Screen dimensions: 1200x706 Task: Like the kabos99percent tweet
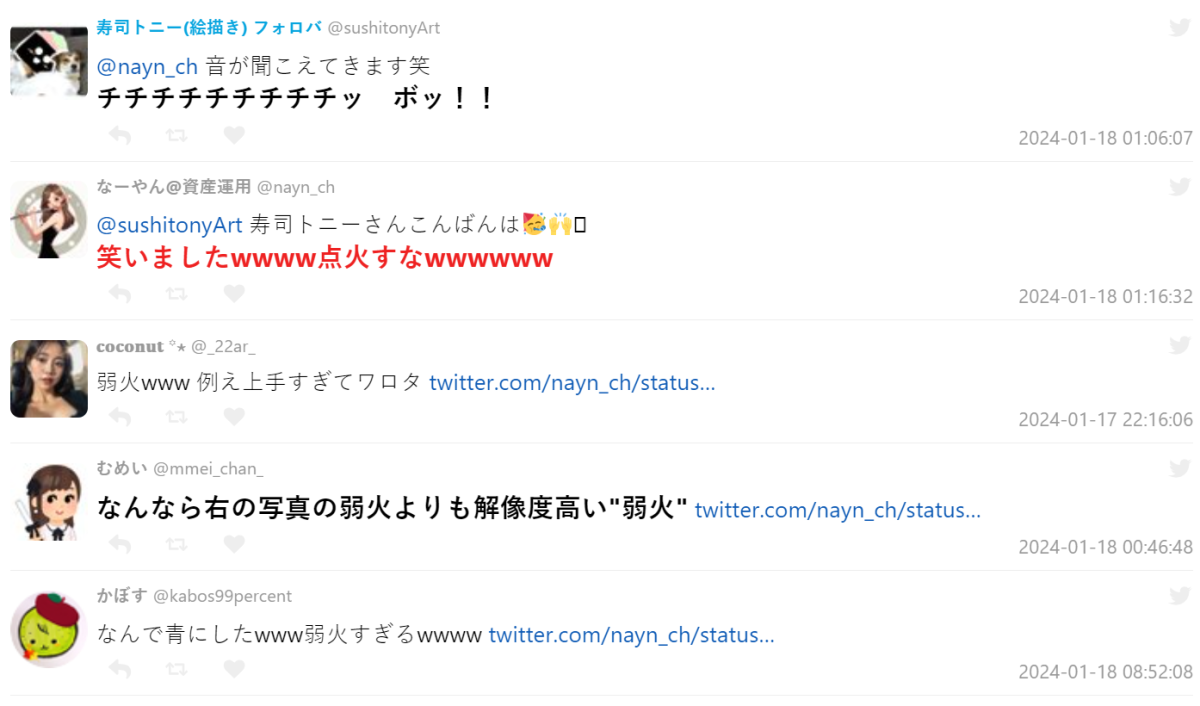pyautogui.click(x=233, y=669)
